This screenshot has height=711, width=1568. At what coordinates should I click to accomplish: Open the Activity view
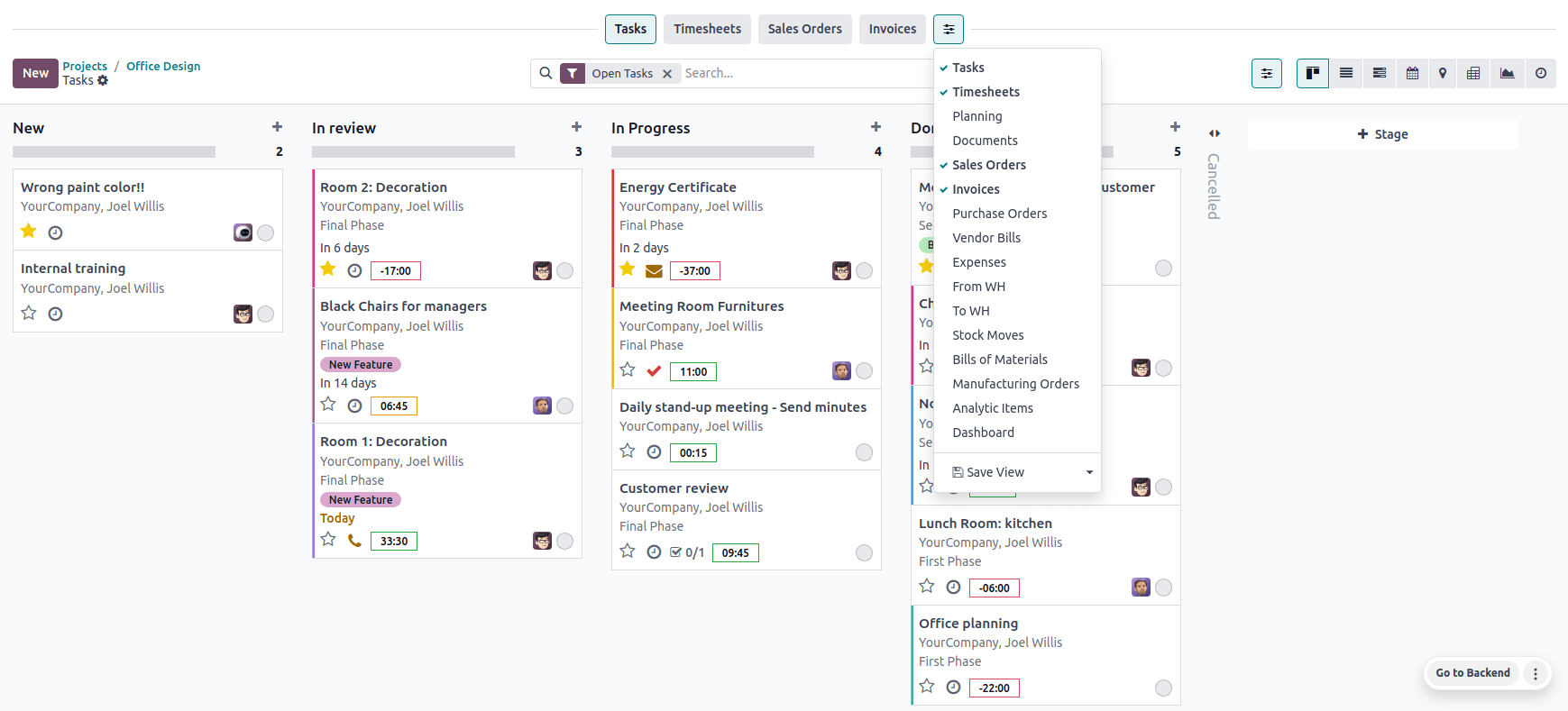[x=1542, y=73]
